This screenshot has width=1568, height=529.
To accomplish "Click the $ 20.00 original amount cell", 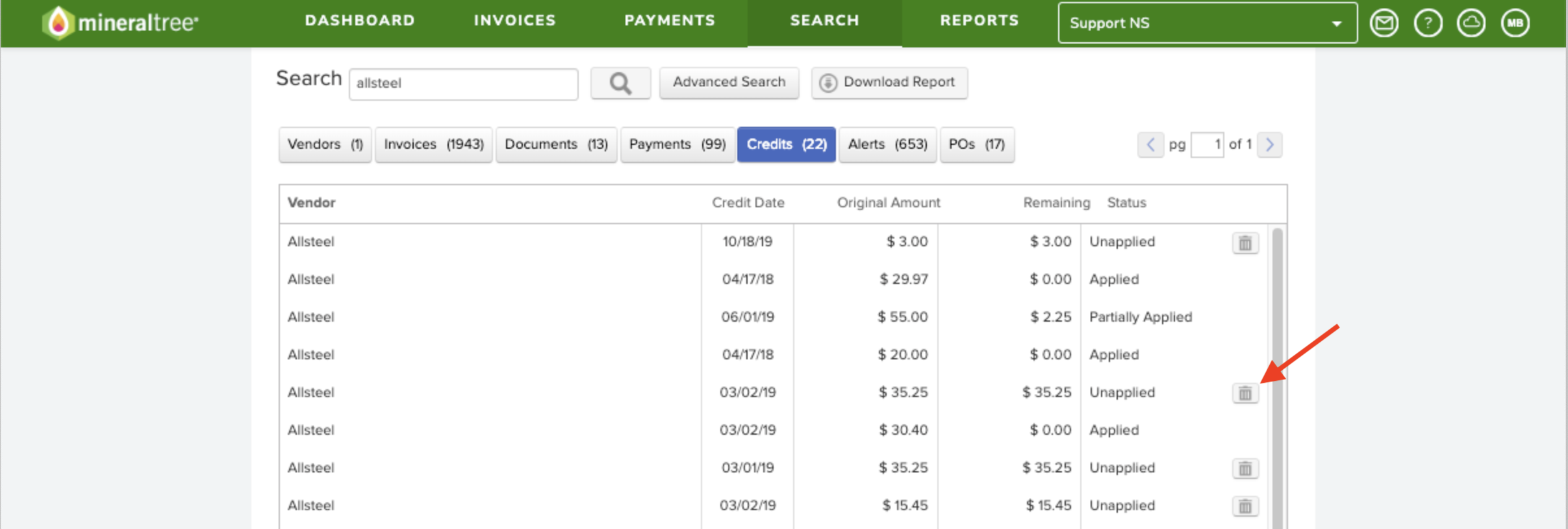I will pos(902,355).
